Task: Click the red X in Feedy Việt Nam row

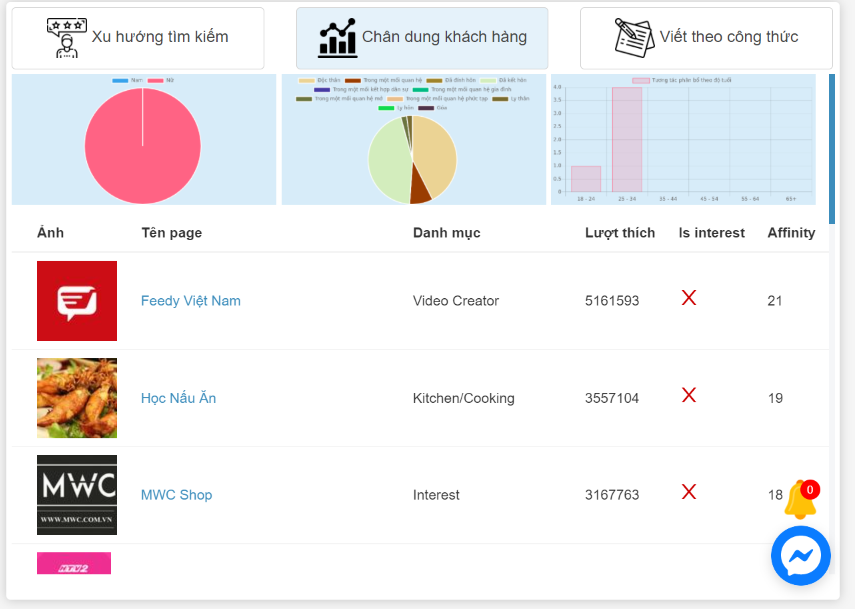Action: (x=689, y=298)
